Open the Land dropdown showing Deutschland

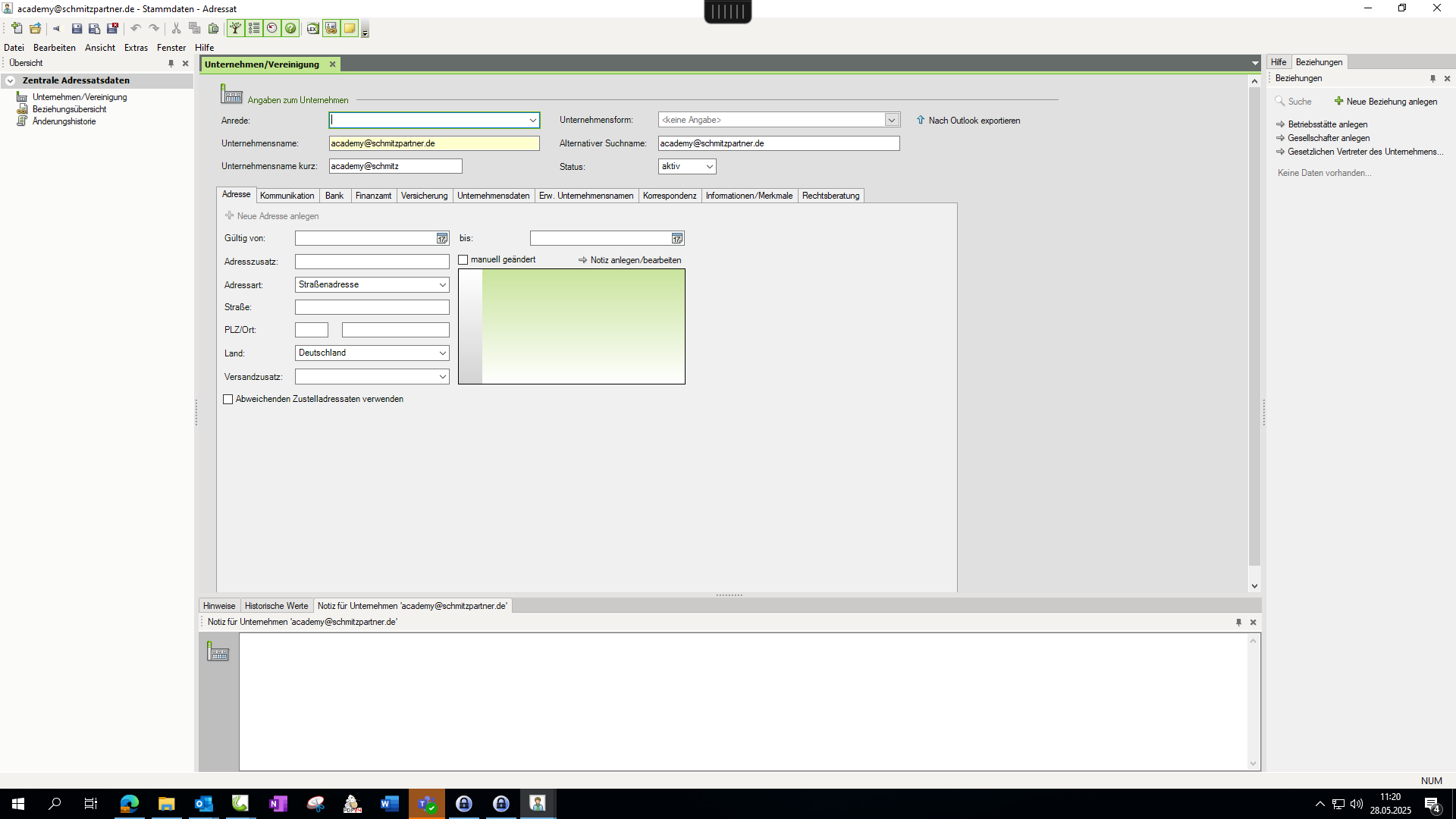pyautogui.click(x=442, y=353)
